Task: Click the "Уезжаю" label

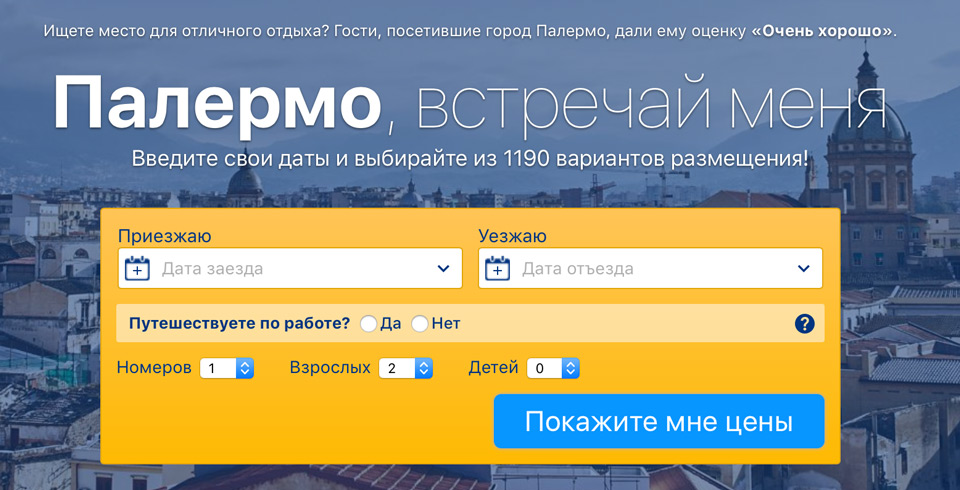Action: (512, 236)
